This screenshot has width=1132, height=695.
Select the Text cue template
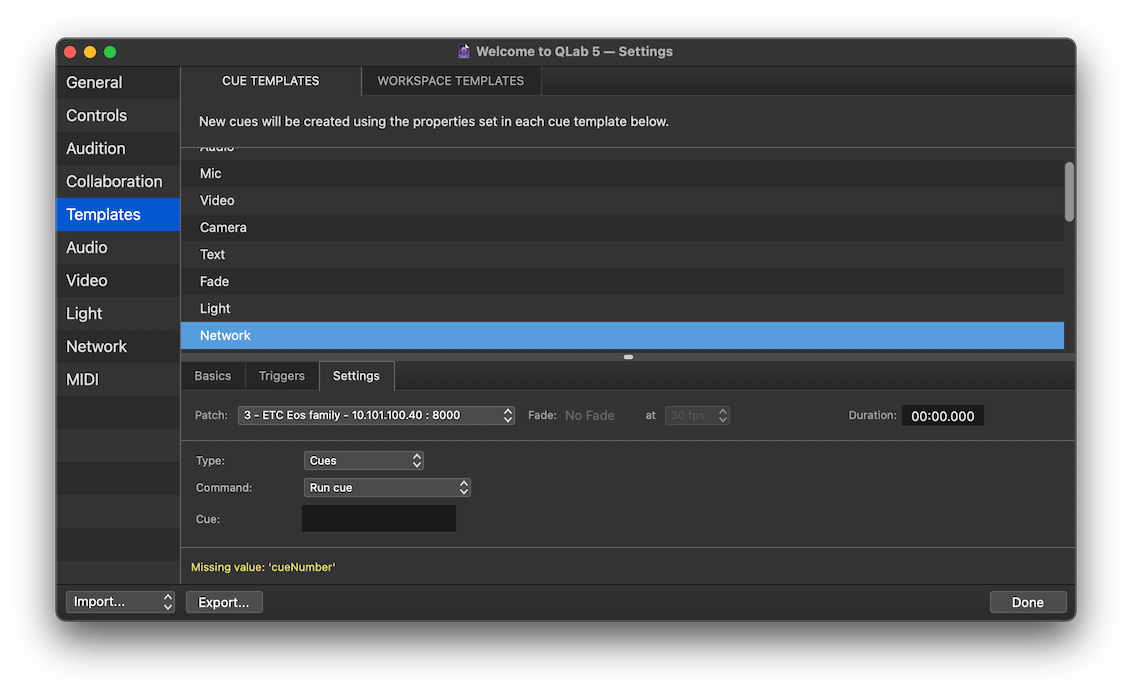coord(622,255)
